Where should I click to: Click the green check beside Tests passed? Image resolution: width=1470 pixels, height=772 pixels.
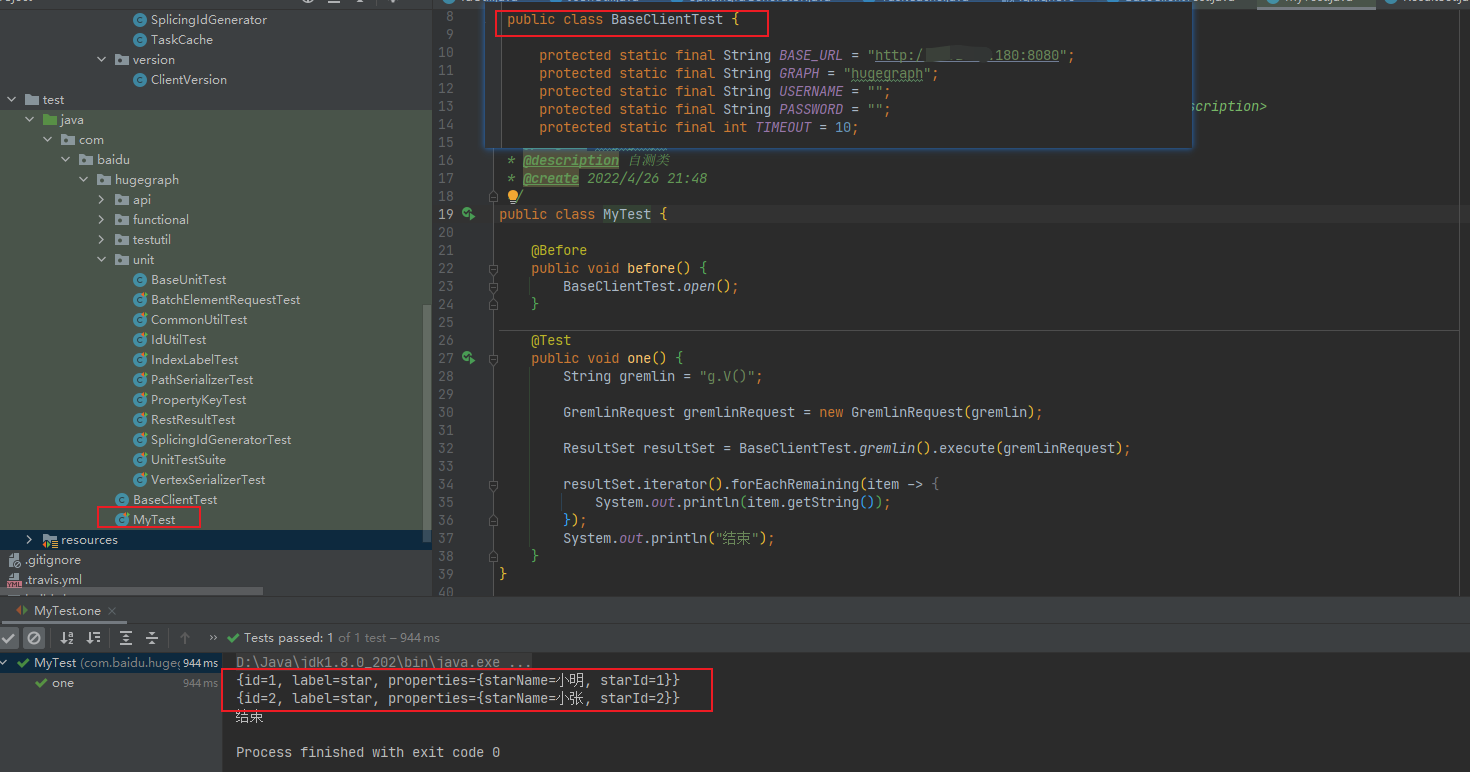234,637
